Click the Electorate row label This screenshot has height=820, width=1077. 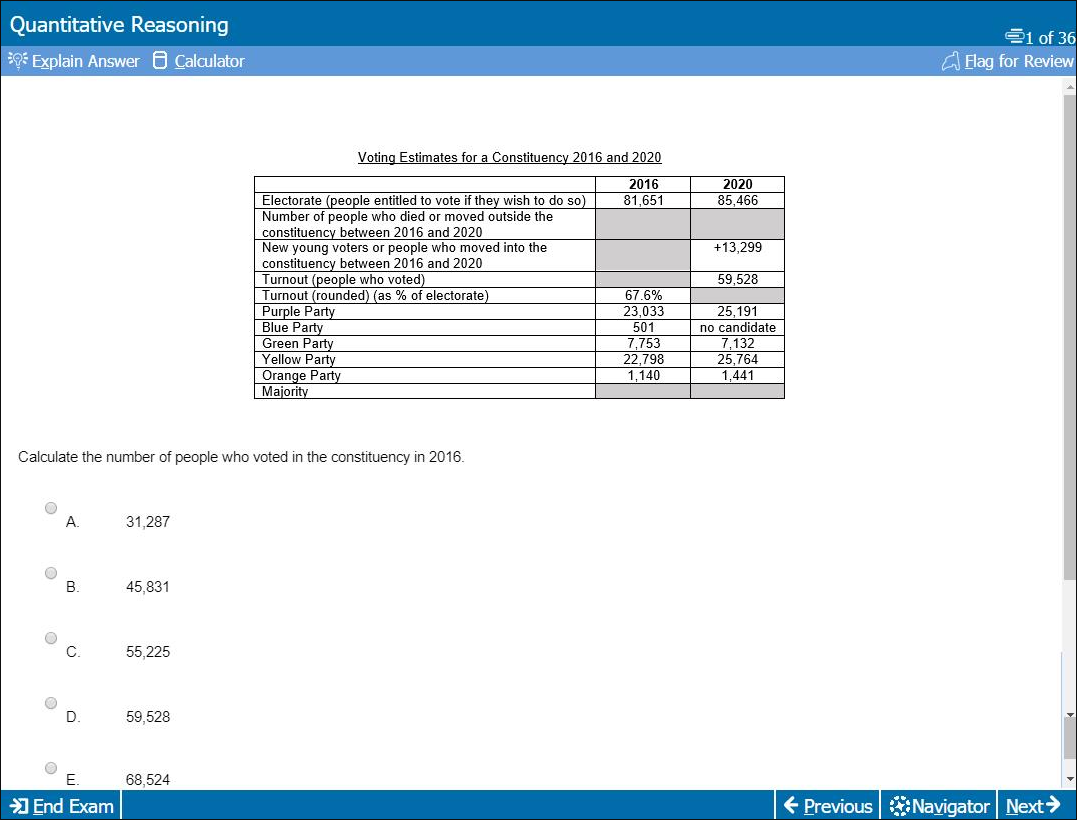click(x=424, y=201)
